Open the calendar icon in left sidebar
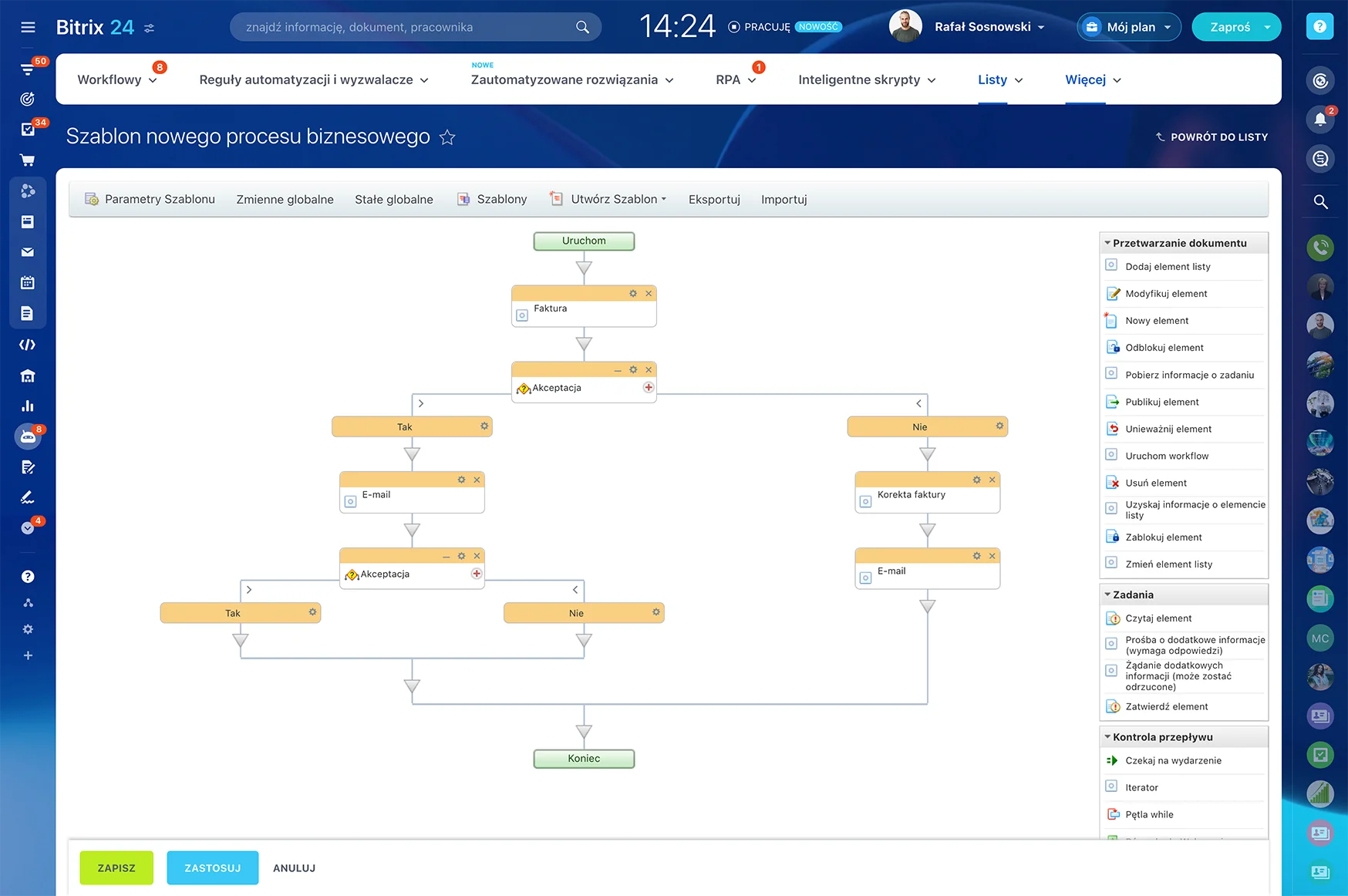1348x896 pixels. click(28, 283)
